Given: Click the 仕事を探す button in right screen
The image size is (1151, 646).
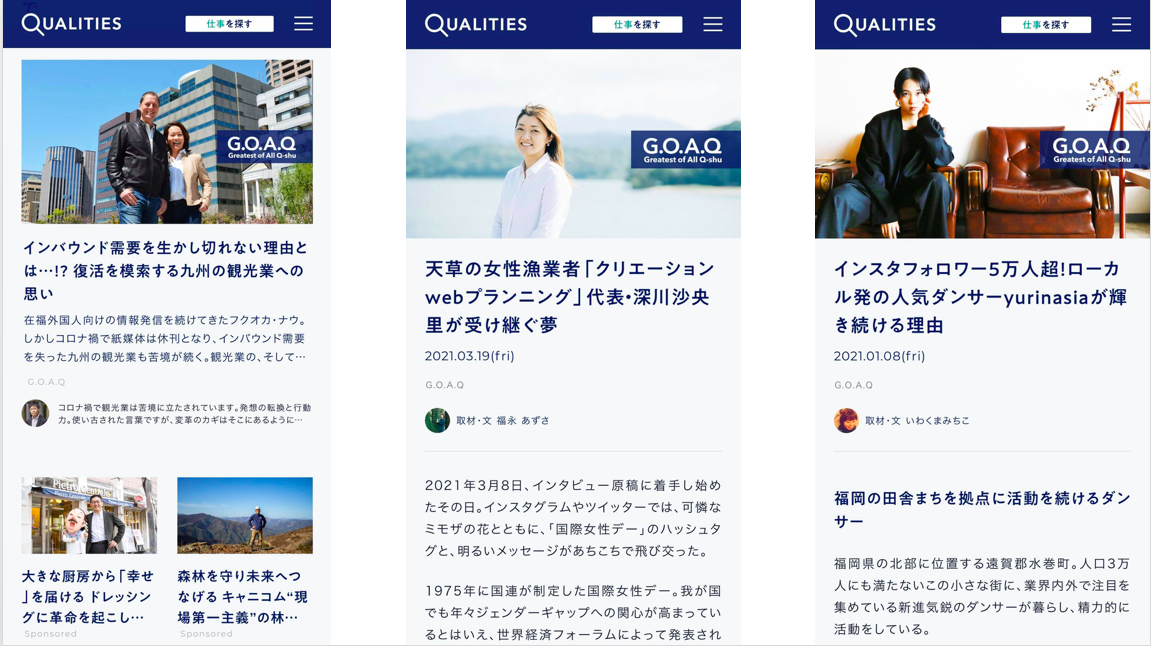Looking at the screenshot, I should tap(1046, 24).
